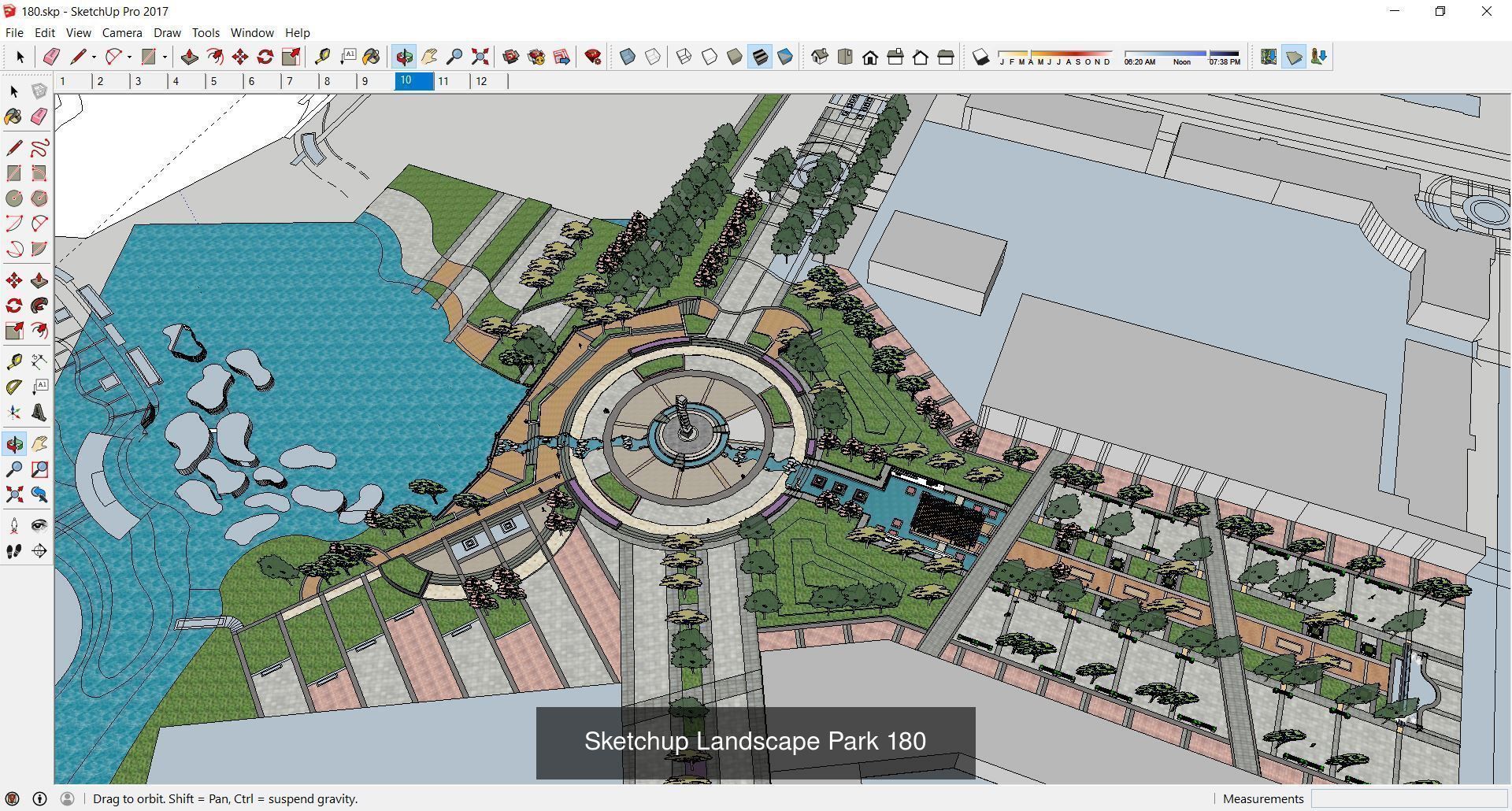Viewport: 1512px width, 811px height.
Task: Choose the Section Plane tool
Action: [x=39, y=551]
